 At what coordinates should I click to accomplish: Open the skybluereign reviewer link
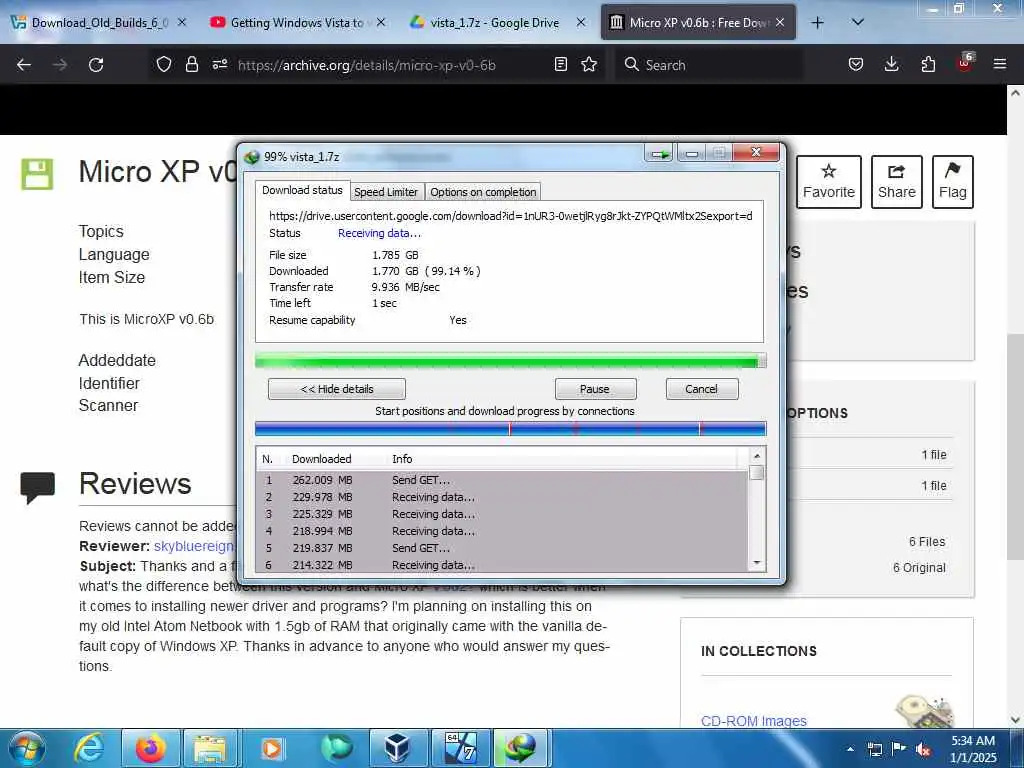tap(195, 546)
